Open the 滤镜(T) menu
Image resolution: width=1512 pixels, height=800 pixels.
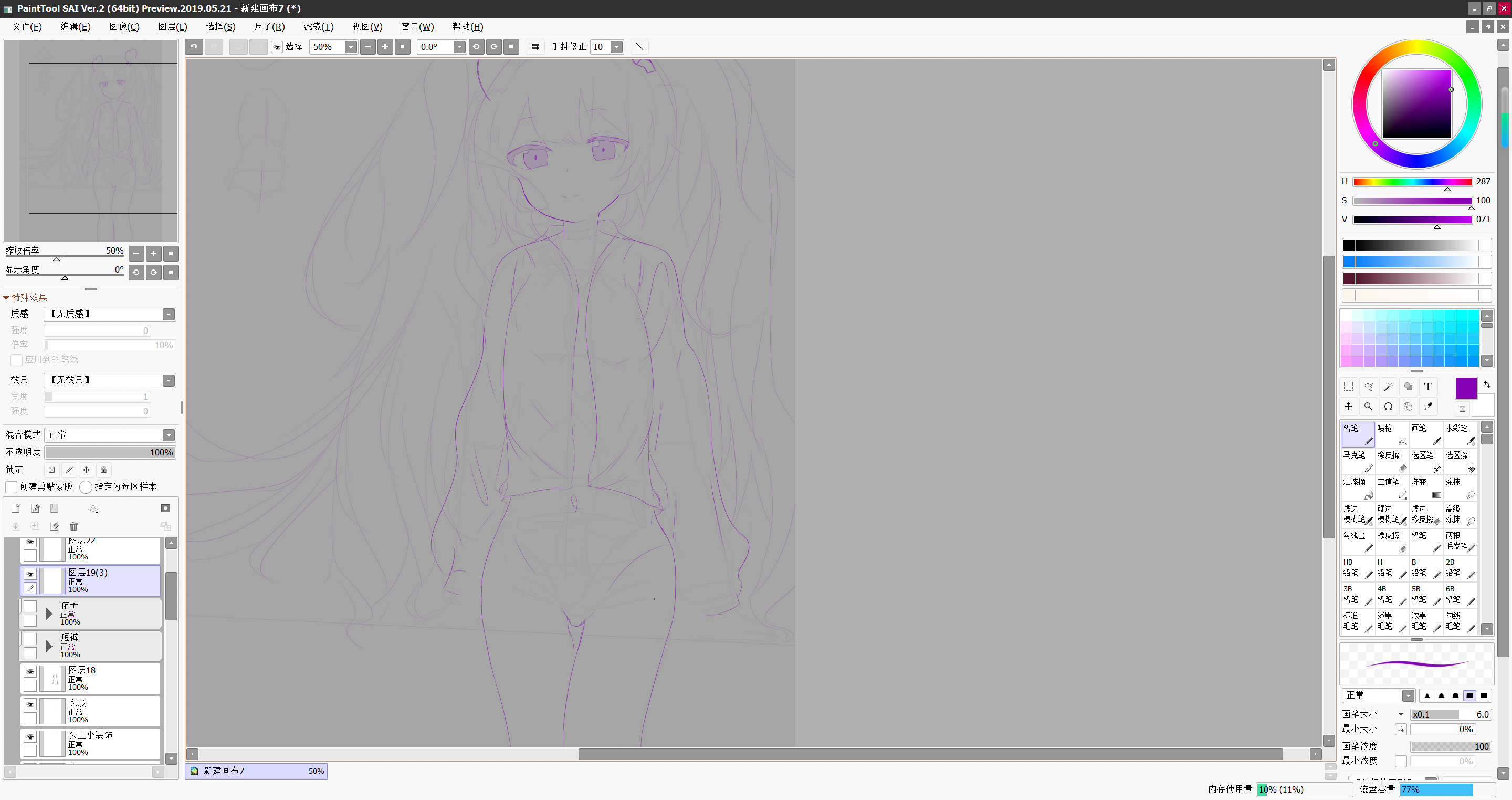[318, 26]
